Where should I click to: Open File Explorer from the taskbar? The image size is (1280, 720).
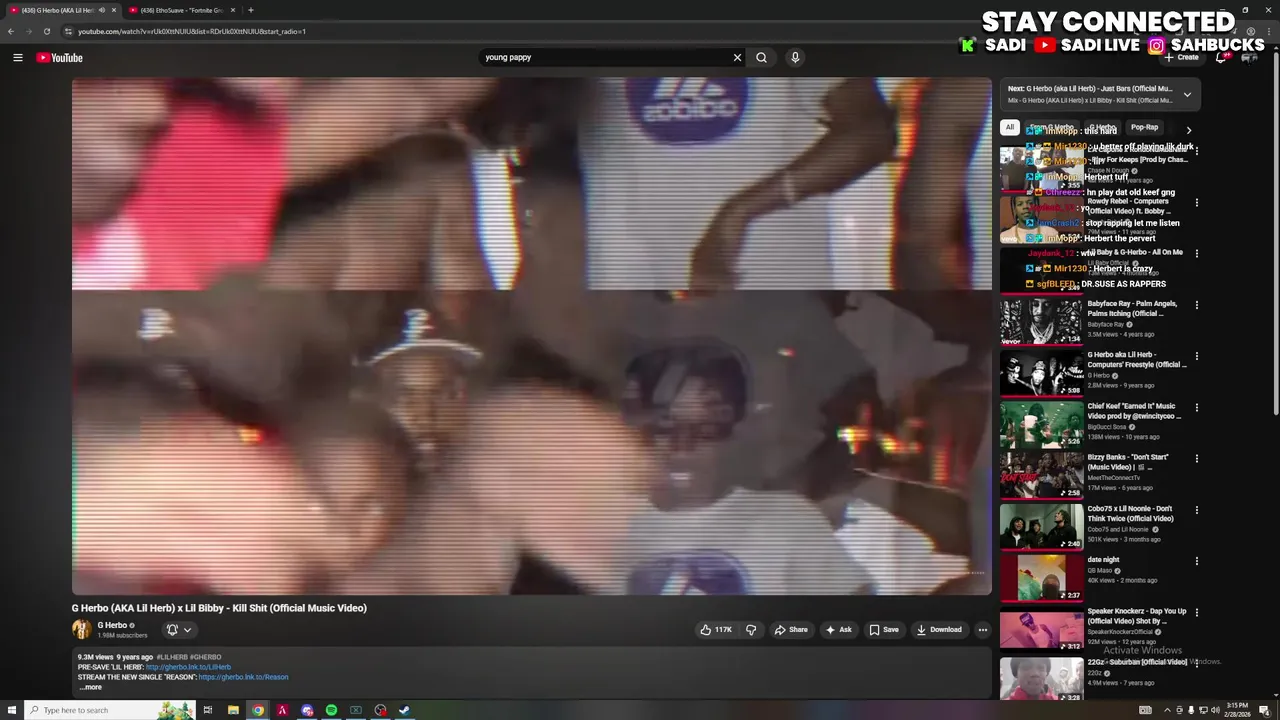tap(233, 710)
